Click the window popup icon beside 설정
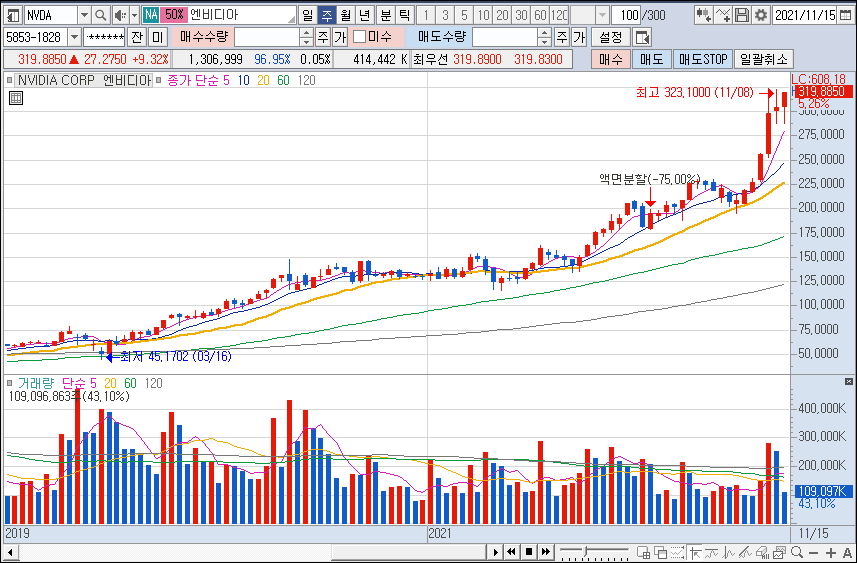Viewport: 857px width, 563px height. tap(642, 37)
